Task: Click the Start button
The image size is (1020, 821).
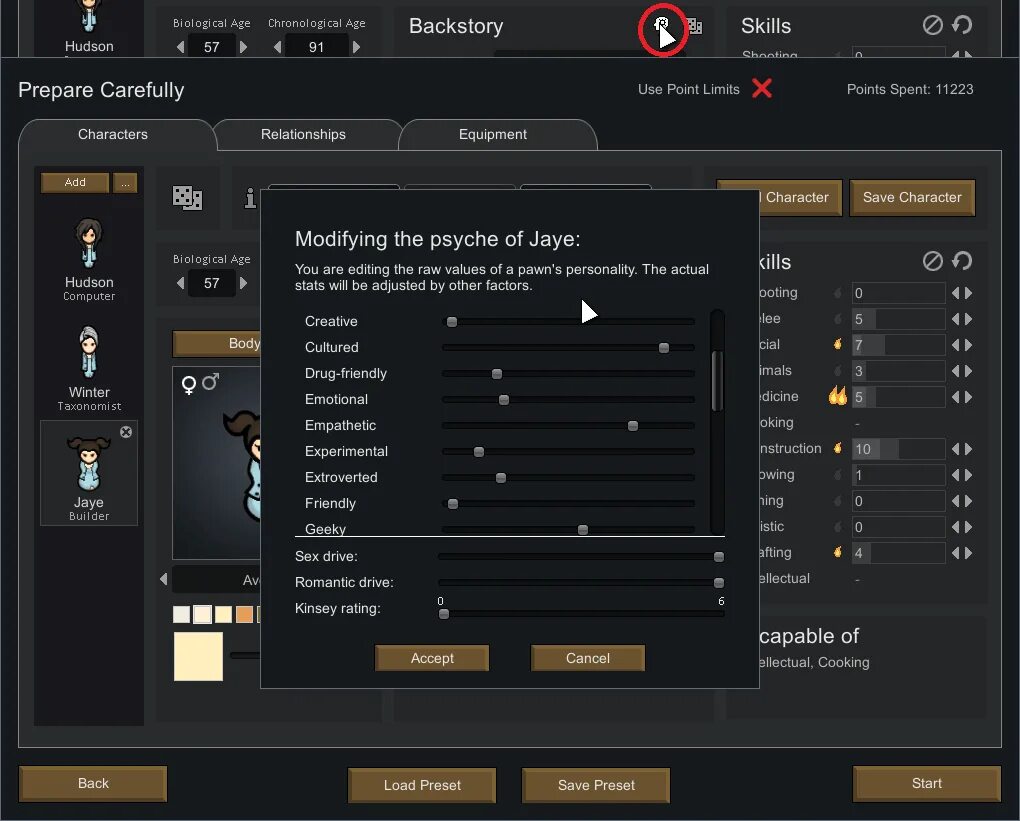Action: [x=926, y=783]
